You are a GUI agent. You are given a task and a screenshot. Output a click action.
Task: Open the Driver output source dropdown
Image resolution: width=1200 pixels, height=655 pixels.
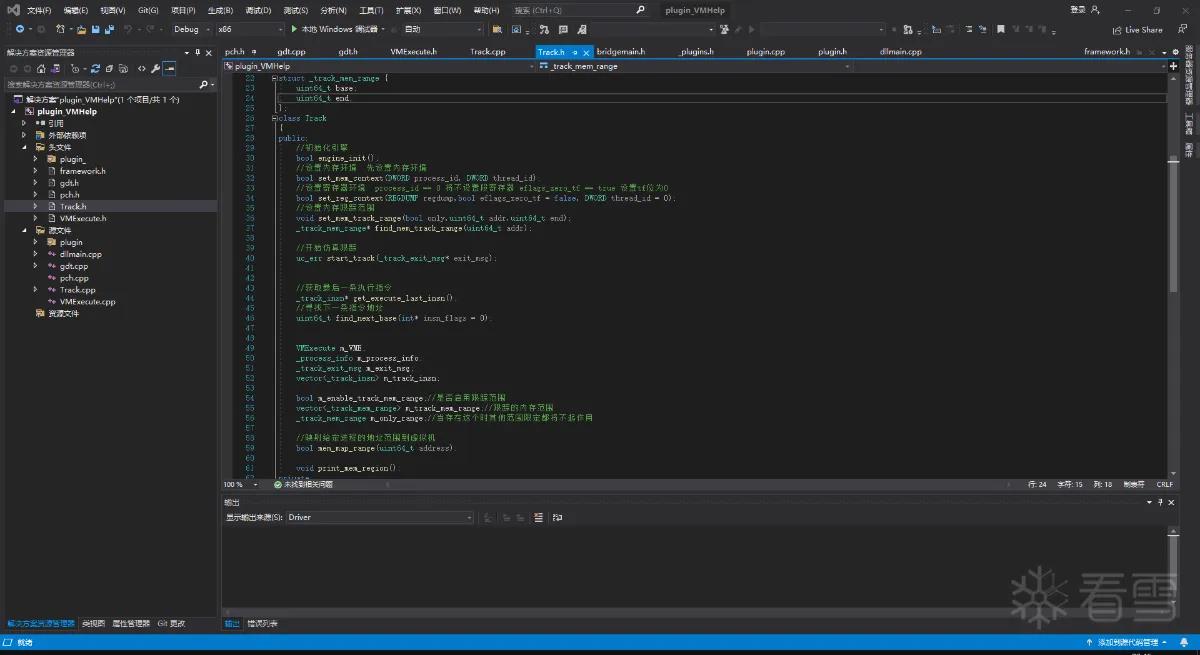(380, 518)
